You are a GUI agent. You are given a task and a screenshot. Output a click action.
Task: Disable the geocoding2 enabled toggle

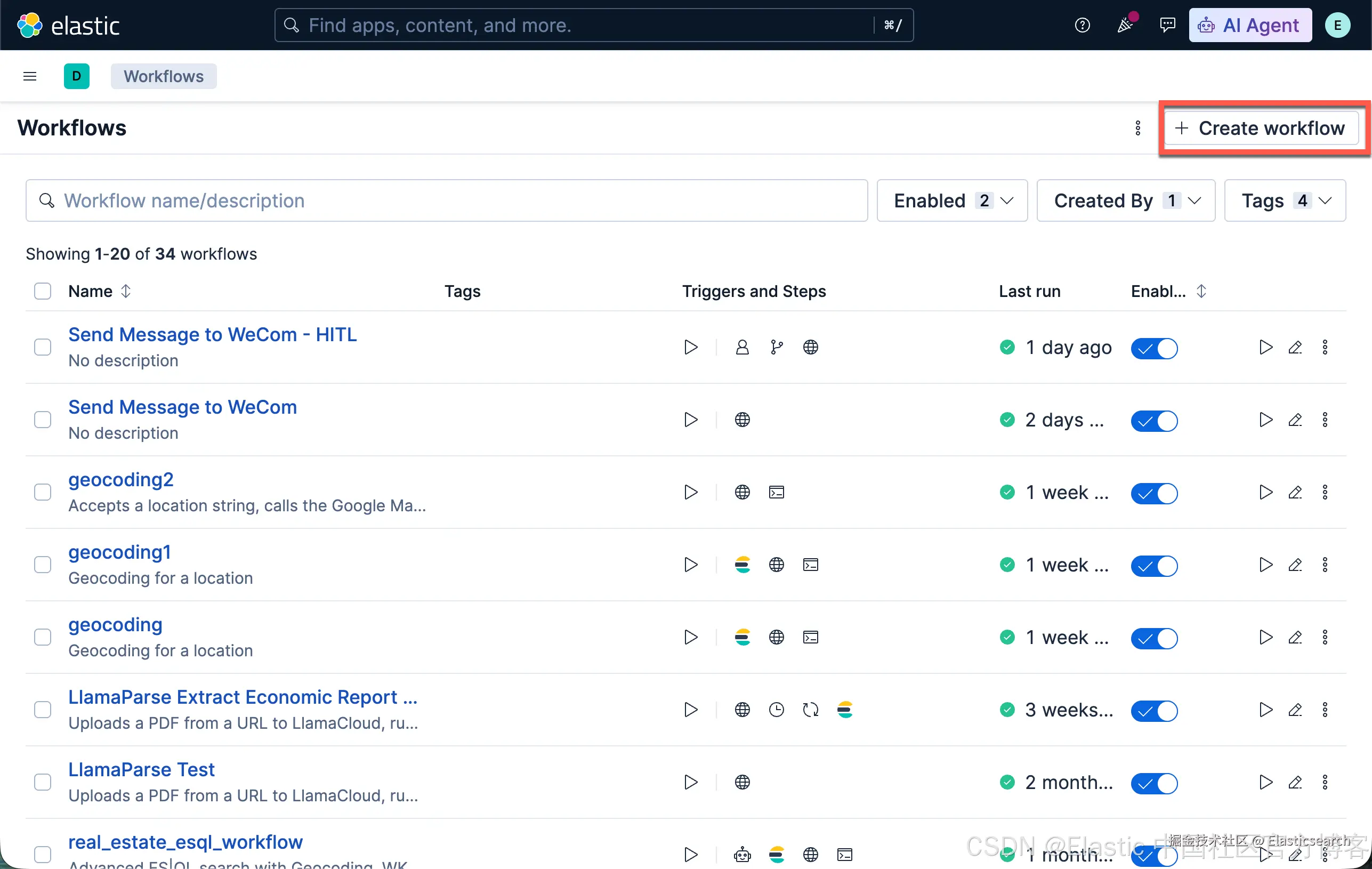(1154, 493)
